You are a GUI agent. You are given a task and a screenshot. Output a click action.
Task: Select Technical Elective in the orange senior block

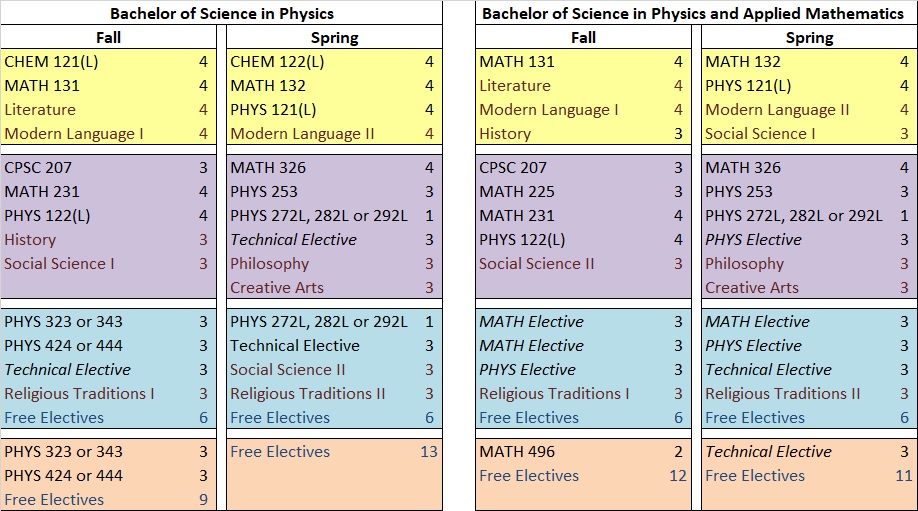(768, 451)
